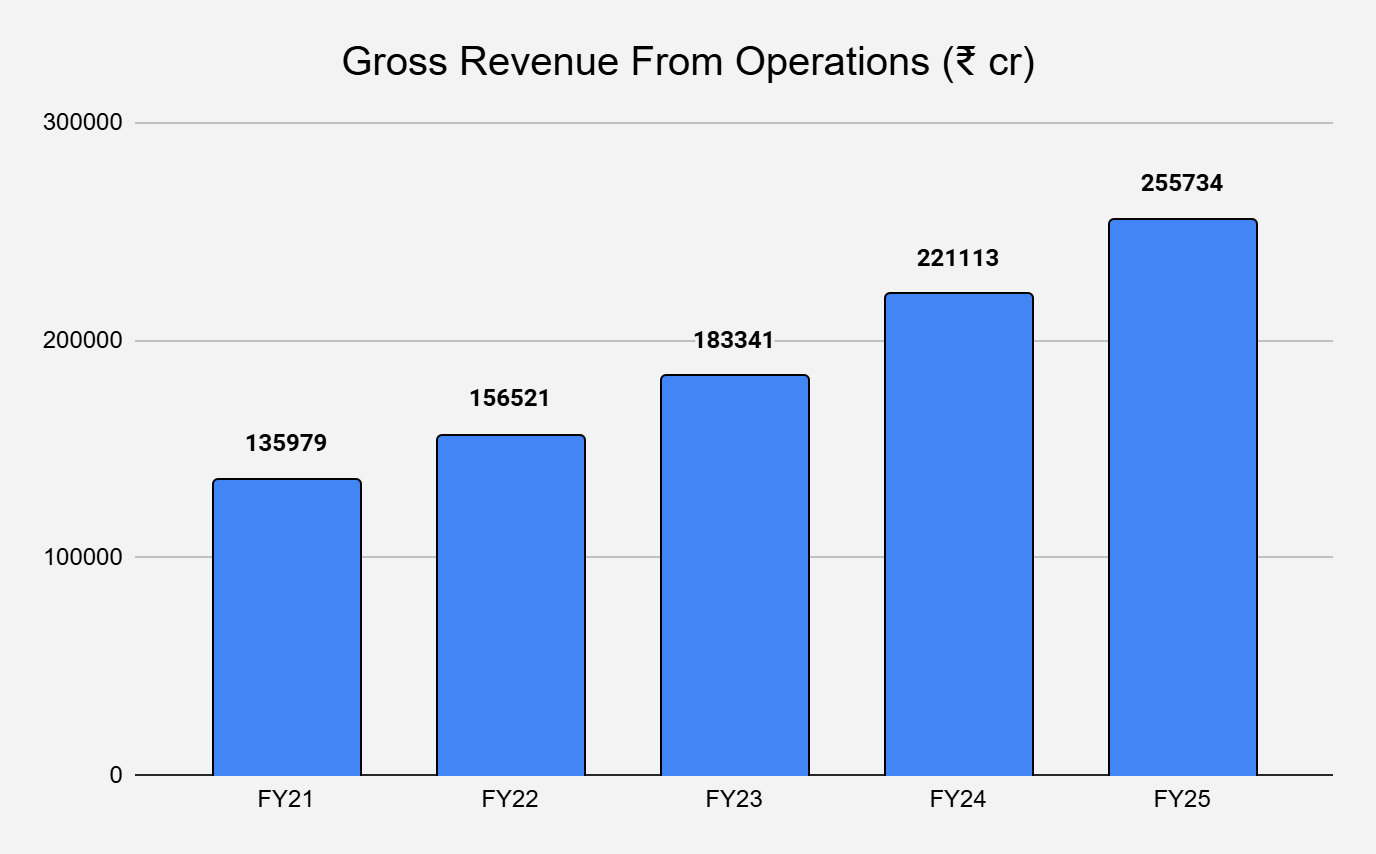Select the 200000 y-axis label
The height and width of the screenshot is (854, 1376).
click(82, 341)
